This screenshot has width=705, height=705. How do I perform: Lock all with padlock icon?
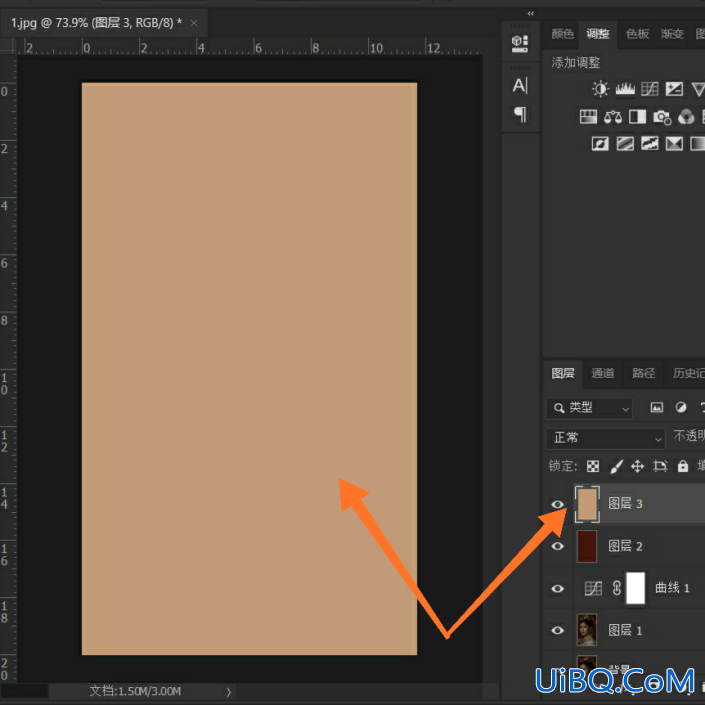[683, 466]
